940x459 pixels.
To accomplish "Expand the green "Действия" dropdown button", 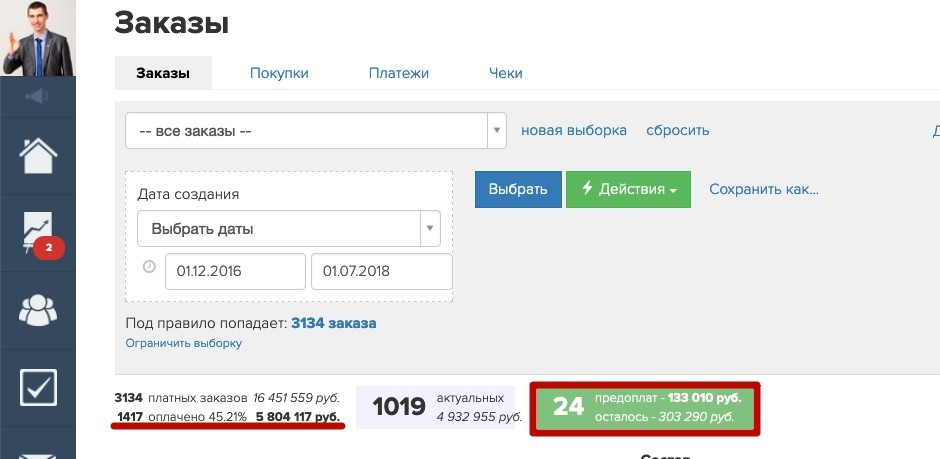I will click(628, 190).
